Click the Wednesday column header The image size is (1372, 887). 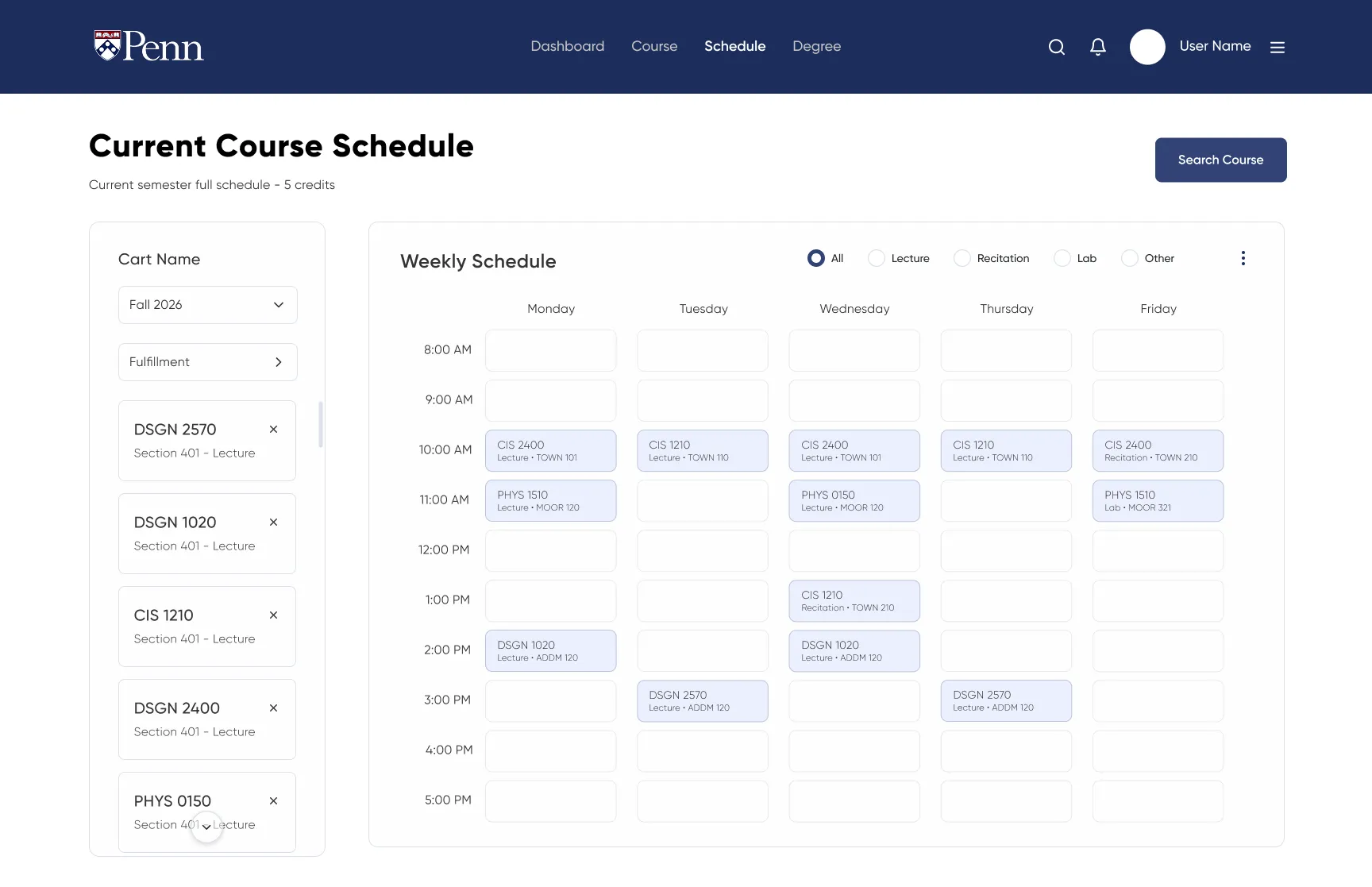point(854,308)
